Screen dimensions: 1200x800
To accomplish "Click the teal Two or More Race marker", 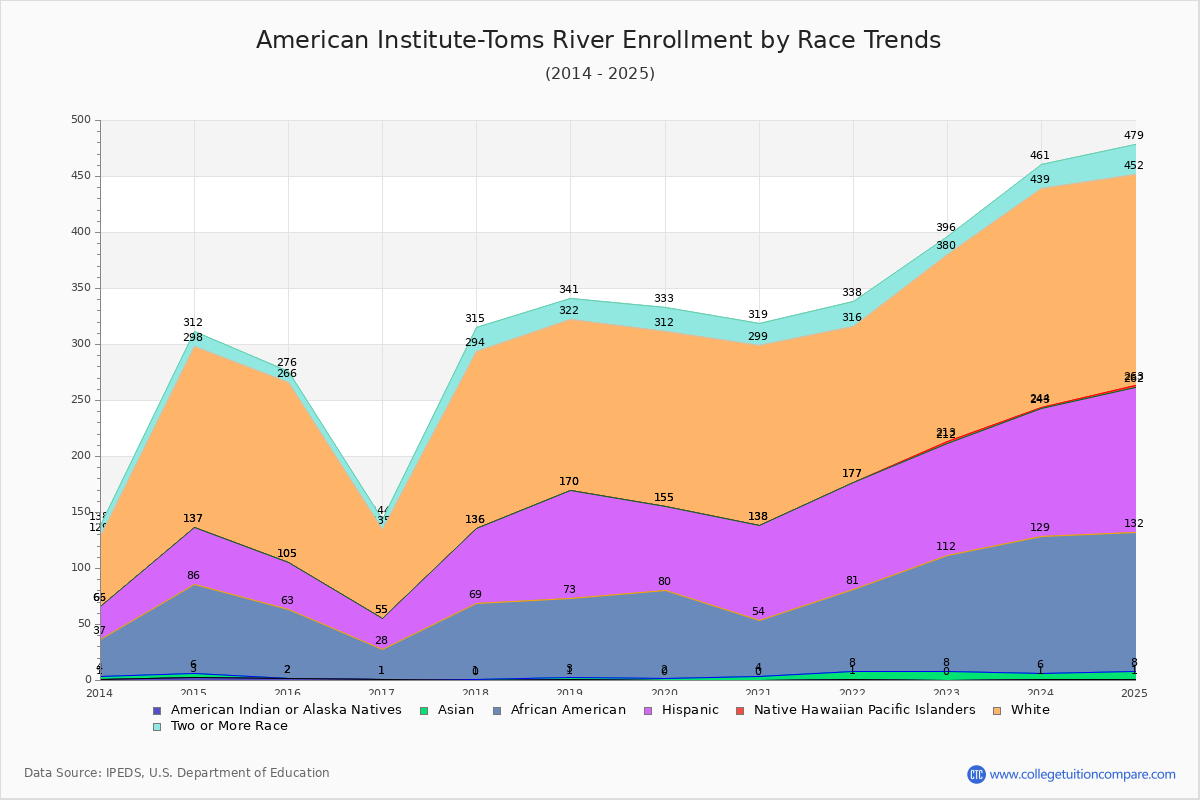I will 157,726.
